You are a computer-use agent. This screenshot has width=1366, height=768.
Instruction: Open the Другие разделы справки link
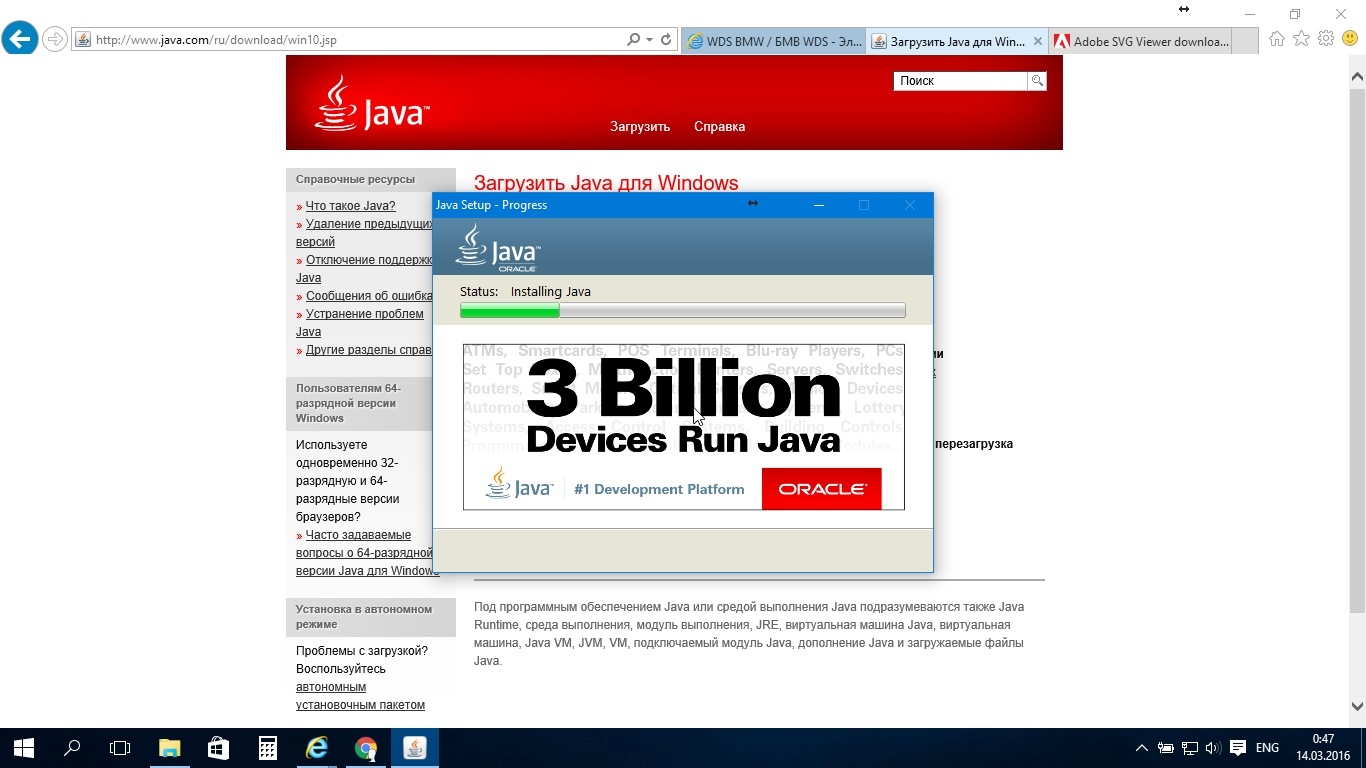369,350
